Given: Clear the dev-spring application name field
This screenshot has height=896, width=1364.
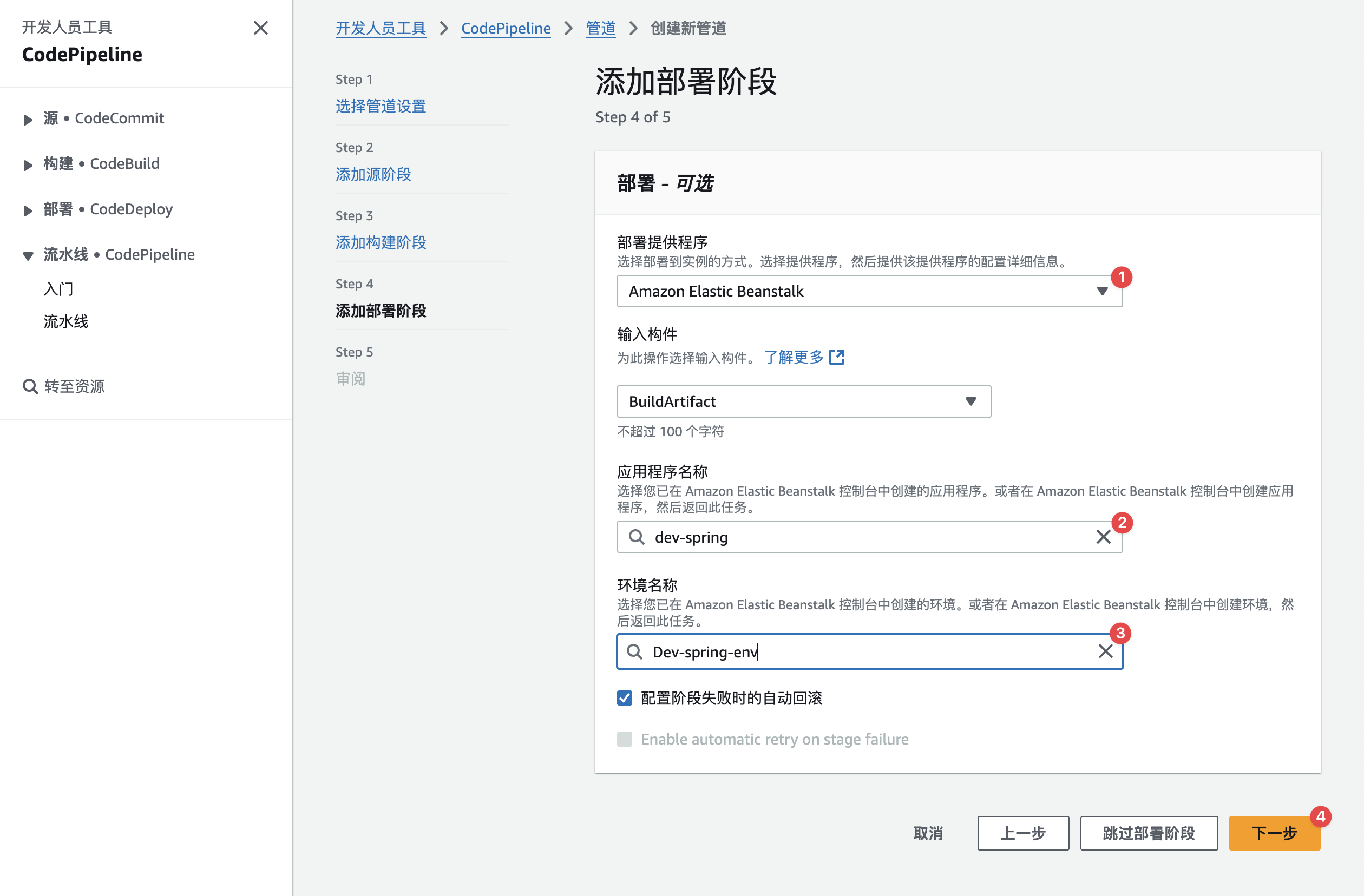Looking at the screenshot, I should tap(1103, 537).
